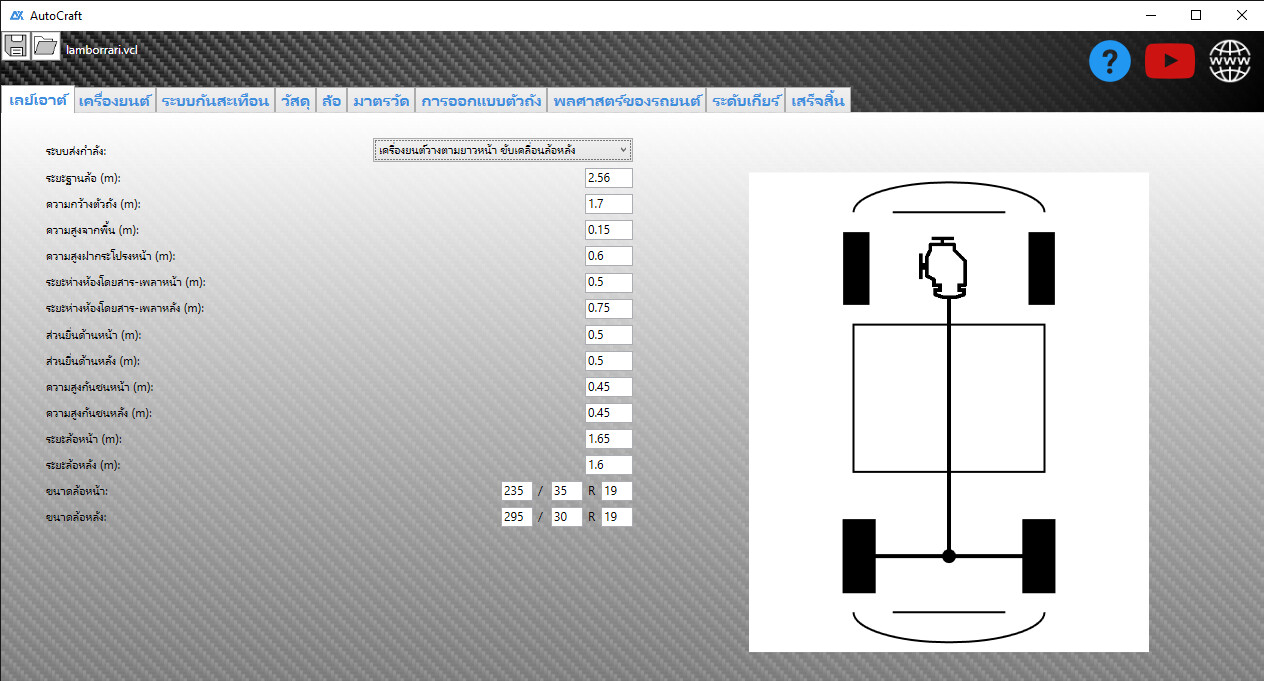Open the เสร็จสิ้น tab
Screen dimensions: 1264x681
[x=818, y=101]
